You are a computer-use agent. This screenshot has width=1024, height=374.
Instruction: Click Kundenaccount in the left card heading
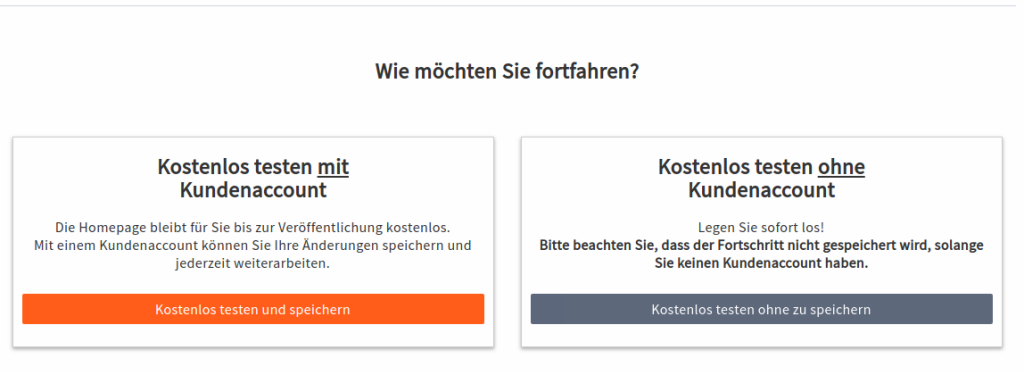coord(253,190)
